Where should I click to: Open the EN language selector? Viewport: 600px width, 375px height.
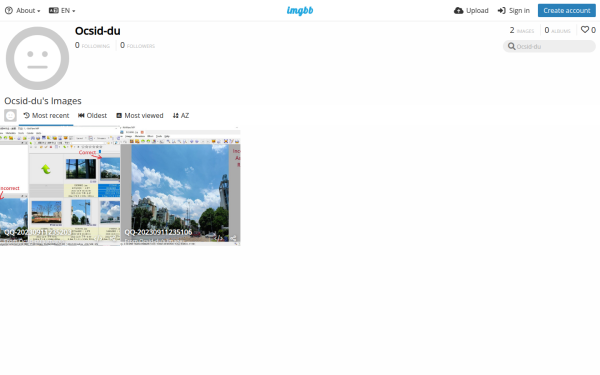62,11
